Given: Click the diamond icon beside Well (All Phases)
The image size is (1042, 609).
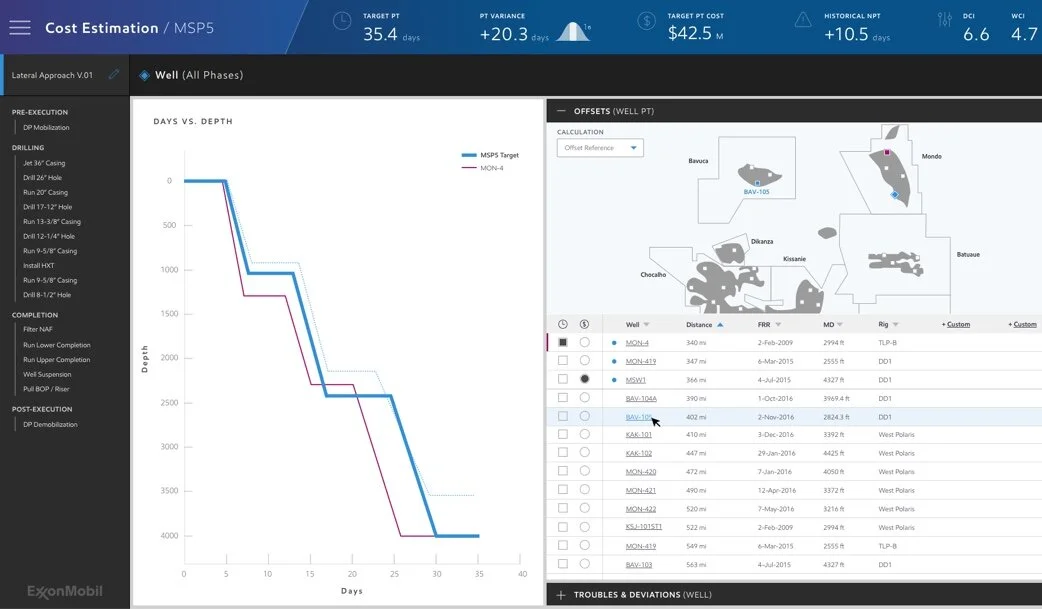Looking at the screenshot, I should pos(144,75).
